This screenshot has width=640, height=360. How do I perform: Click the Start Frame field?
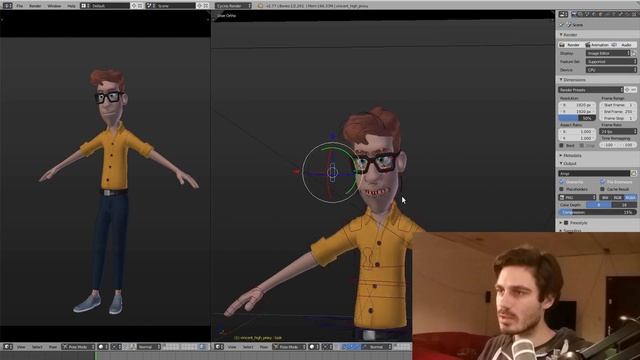[x=618, y=105]
